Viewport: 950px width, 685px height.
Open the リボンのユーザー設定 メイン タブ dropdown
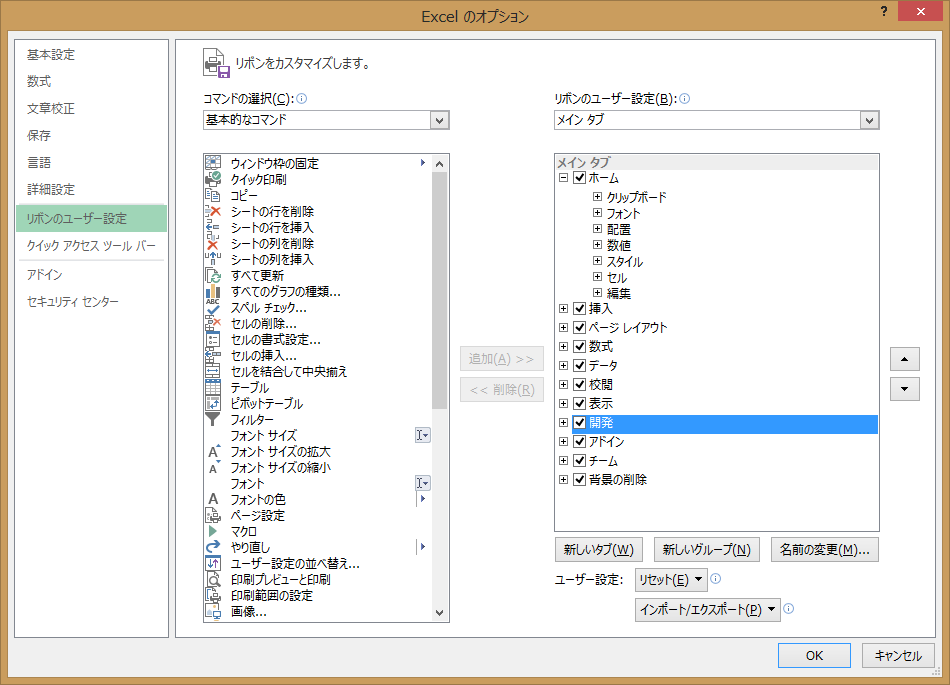click(x=869, y=120)
